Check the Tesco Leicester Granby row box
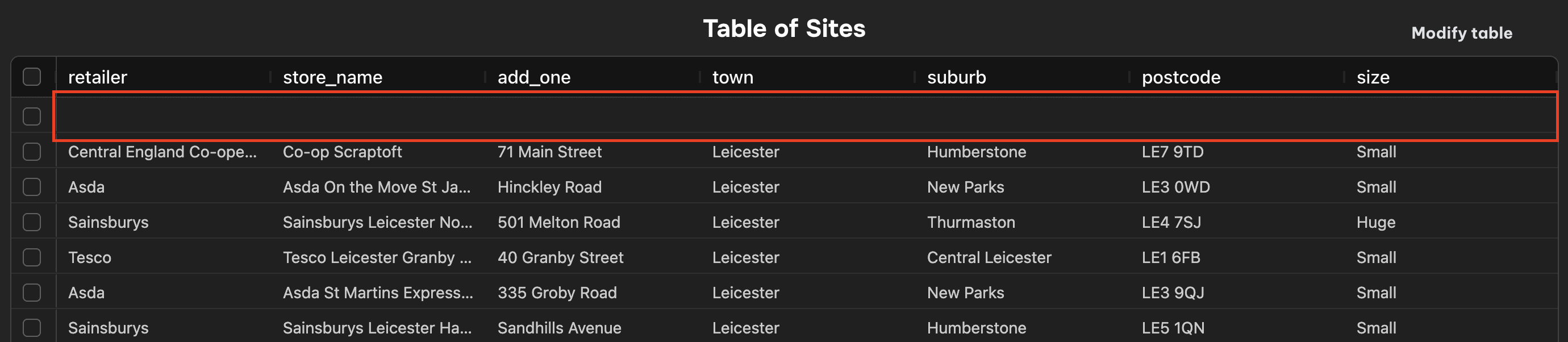 coord(32,257)
